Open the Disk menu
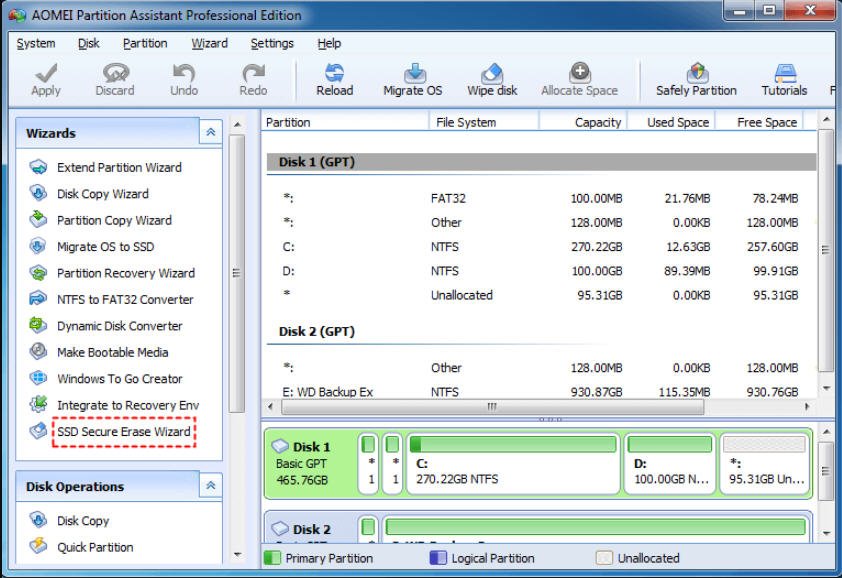Image resolution: width=842 pixels, height=578 pixels. click(x=89, y=44)
